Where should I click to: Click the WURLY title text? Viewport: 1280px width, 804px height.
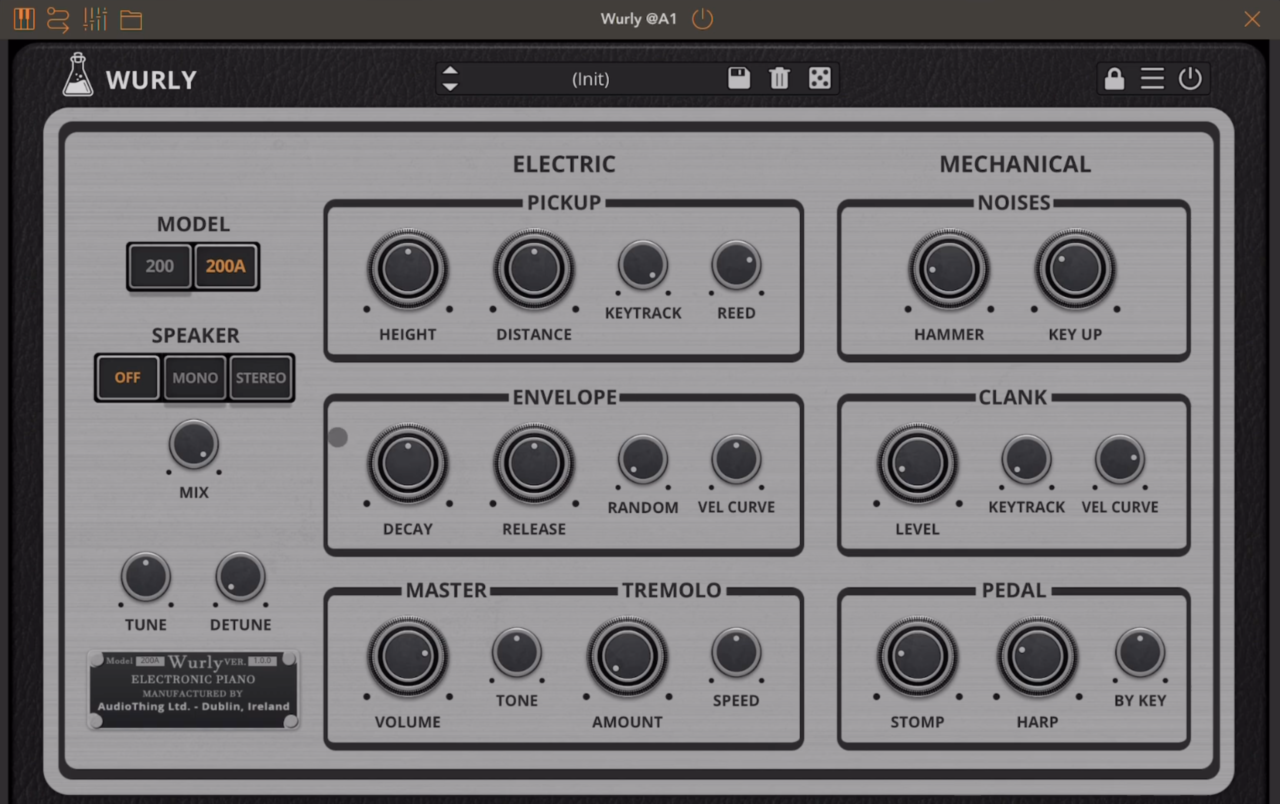point(151,80)
